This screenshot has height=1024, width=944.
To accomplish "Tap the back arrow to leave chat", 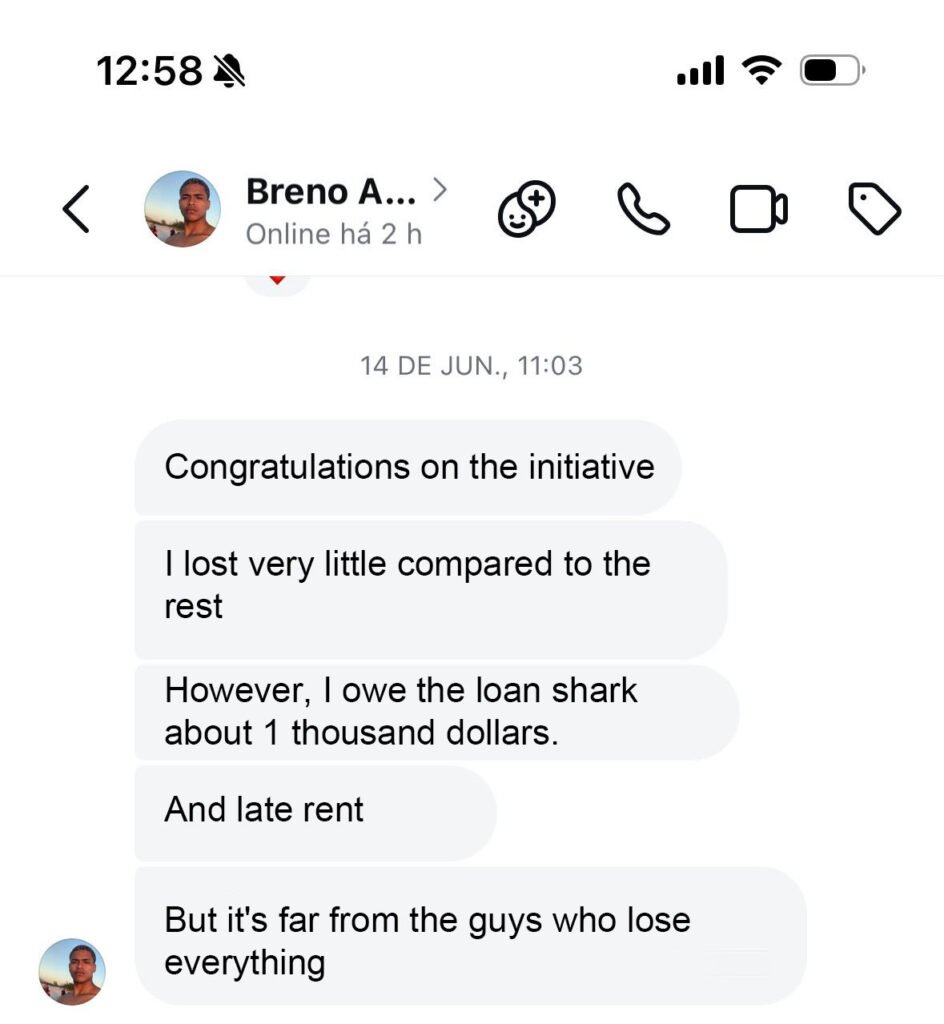I will click(x=77, y=210).
